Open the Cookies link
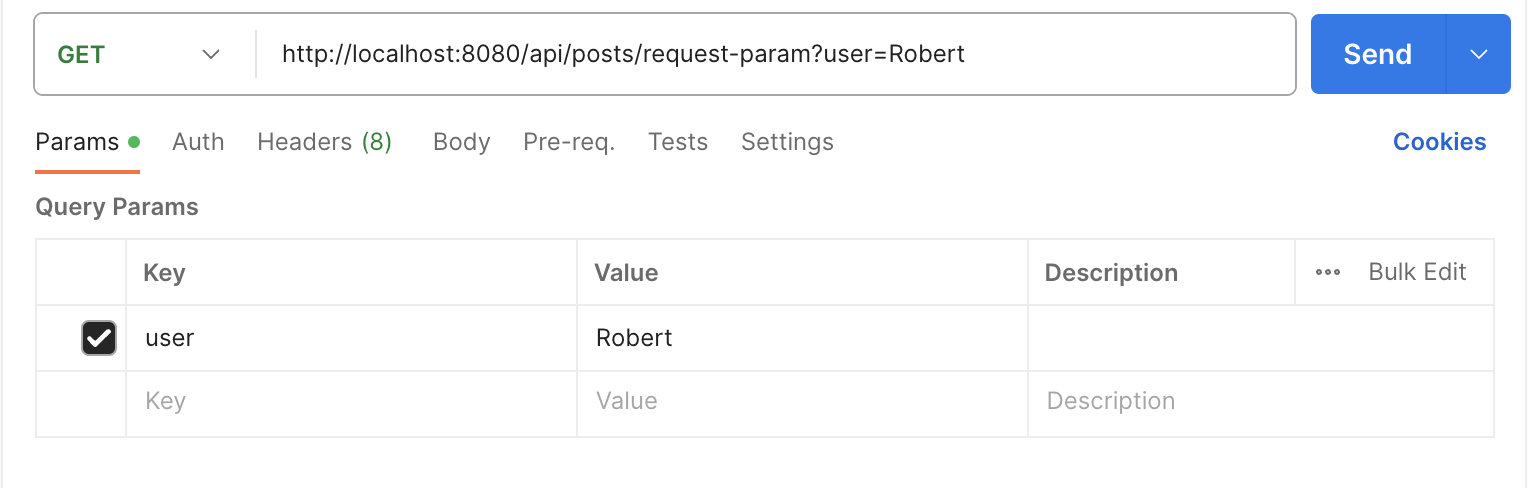Screen dimensions: 1528x488 coord(1439,142)
